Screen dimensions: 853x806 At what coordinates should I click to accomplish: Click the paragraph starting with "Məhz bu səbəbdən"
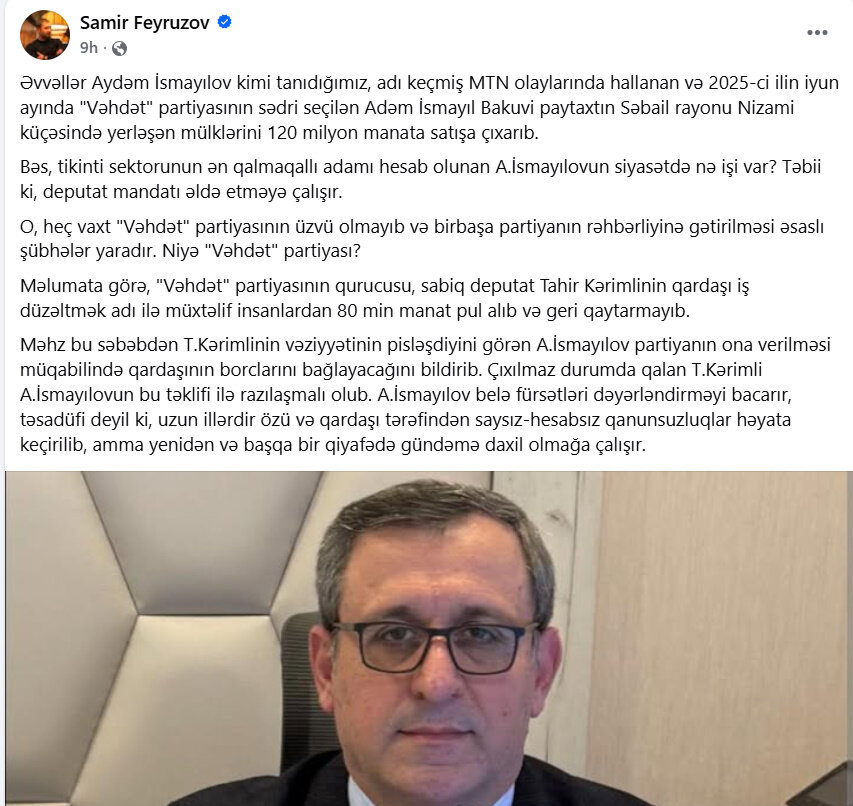425,394
